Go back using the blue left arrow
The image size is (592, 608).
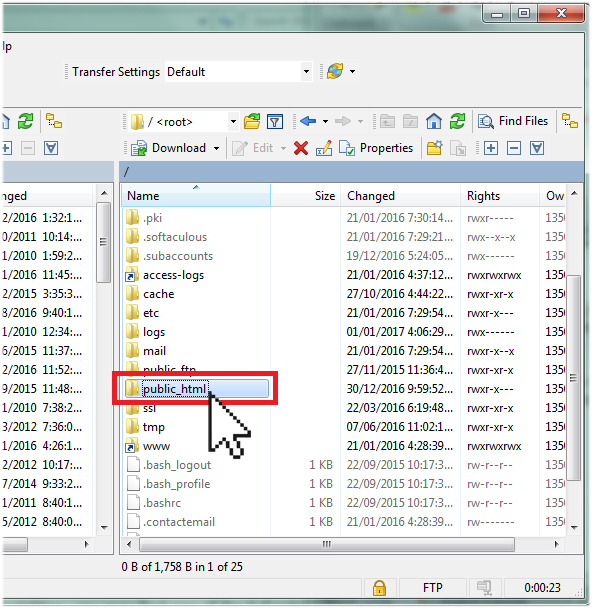[308, 121]
